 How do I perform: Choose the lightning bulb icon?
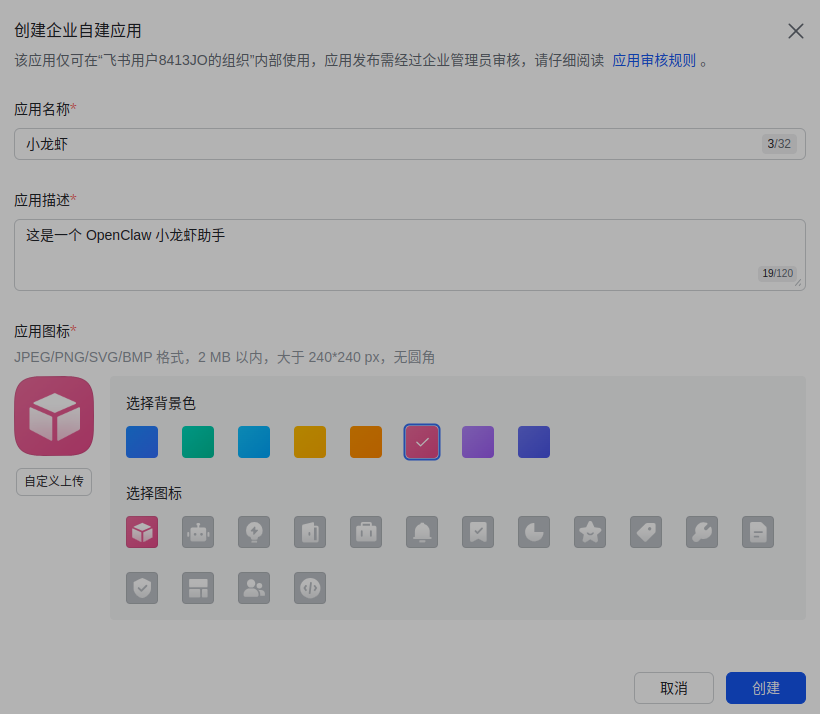click(x=254, y=532)
